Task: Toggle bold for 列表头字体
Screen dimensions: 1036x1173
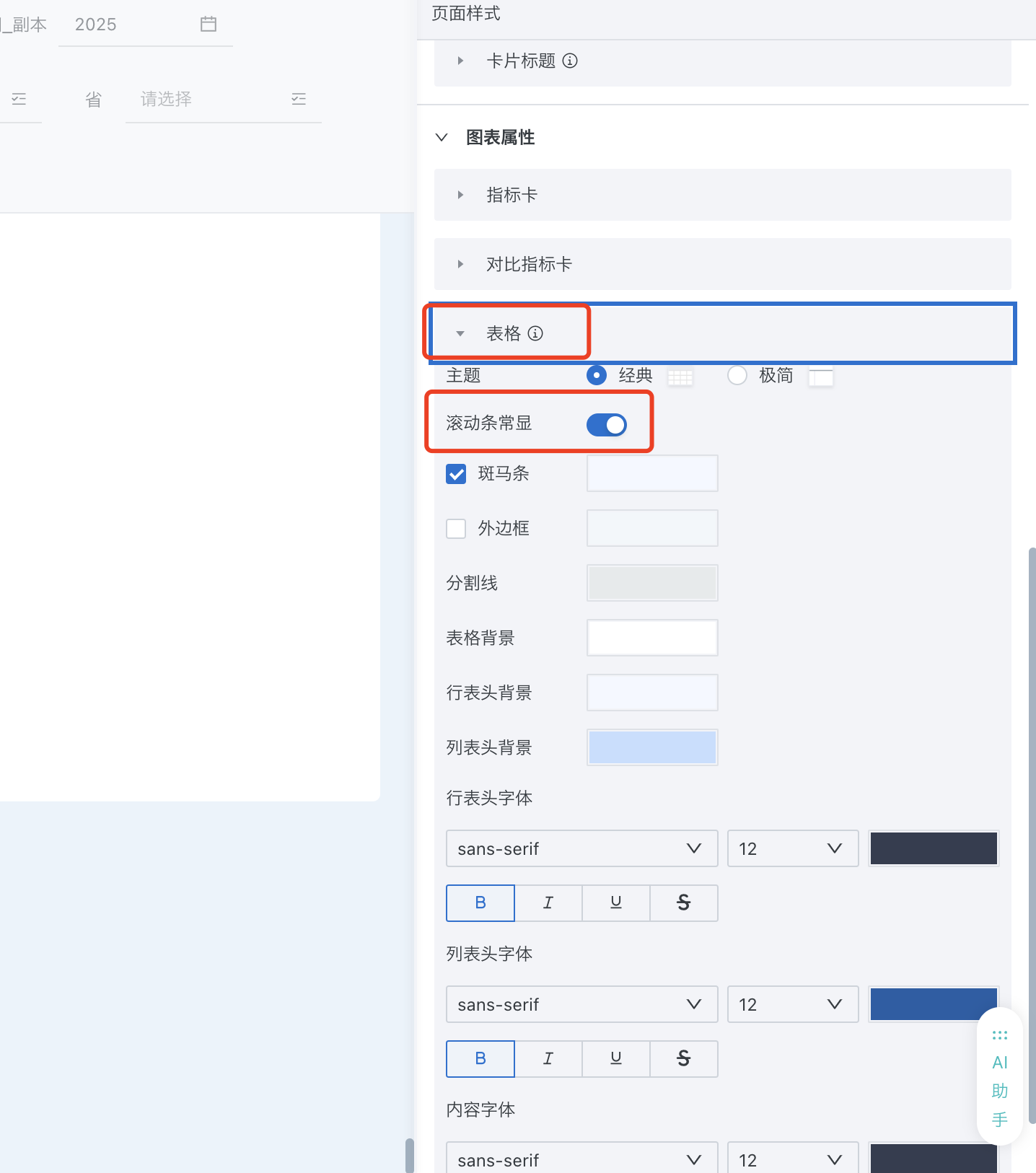Action: pos(480,1058)
